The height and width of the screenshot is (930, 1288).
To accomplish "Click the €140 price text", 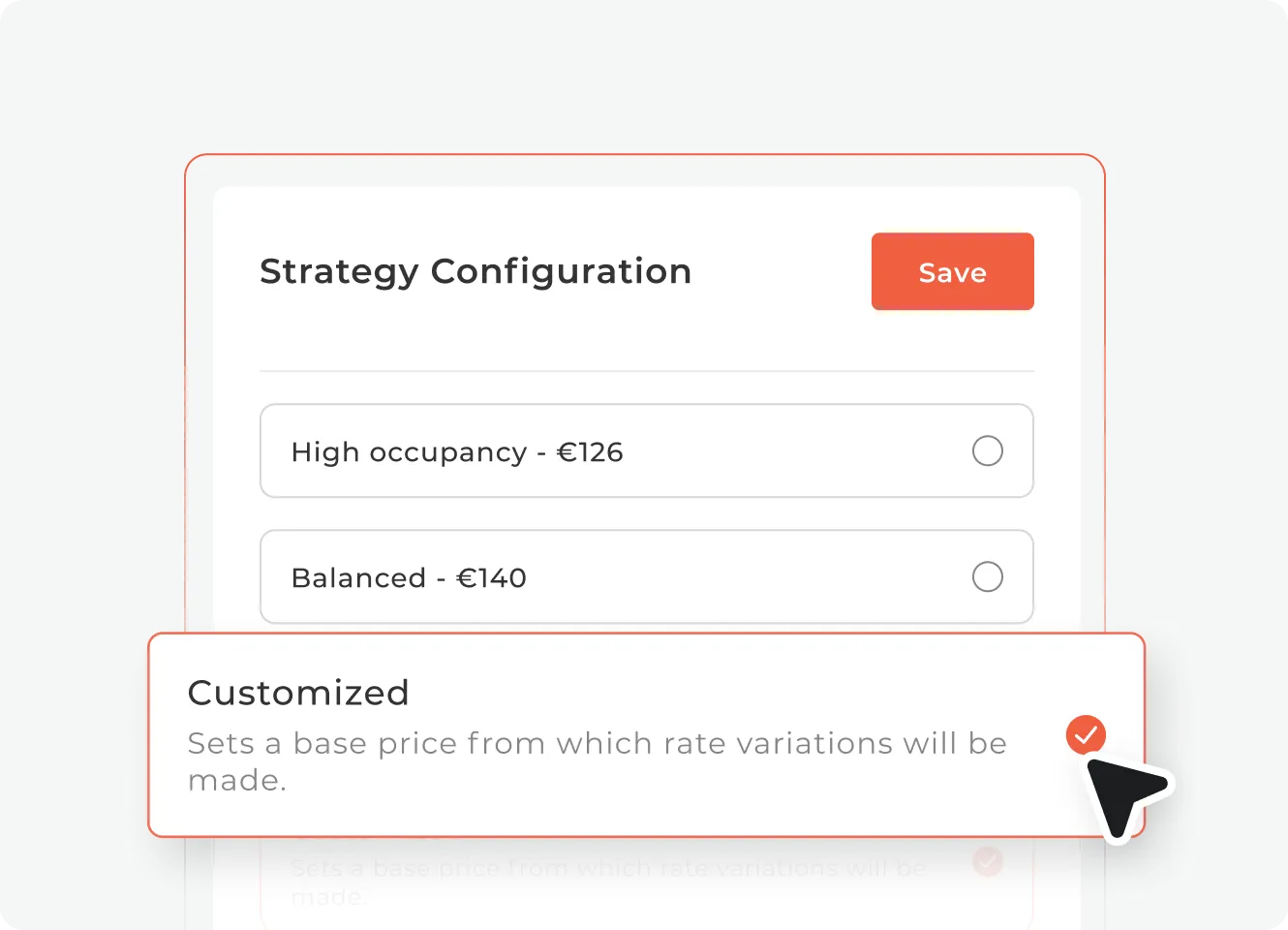I will [491, 578].
